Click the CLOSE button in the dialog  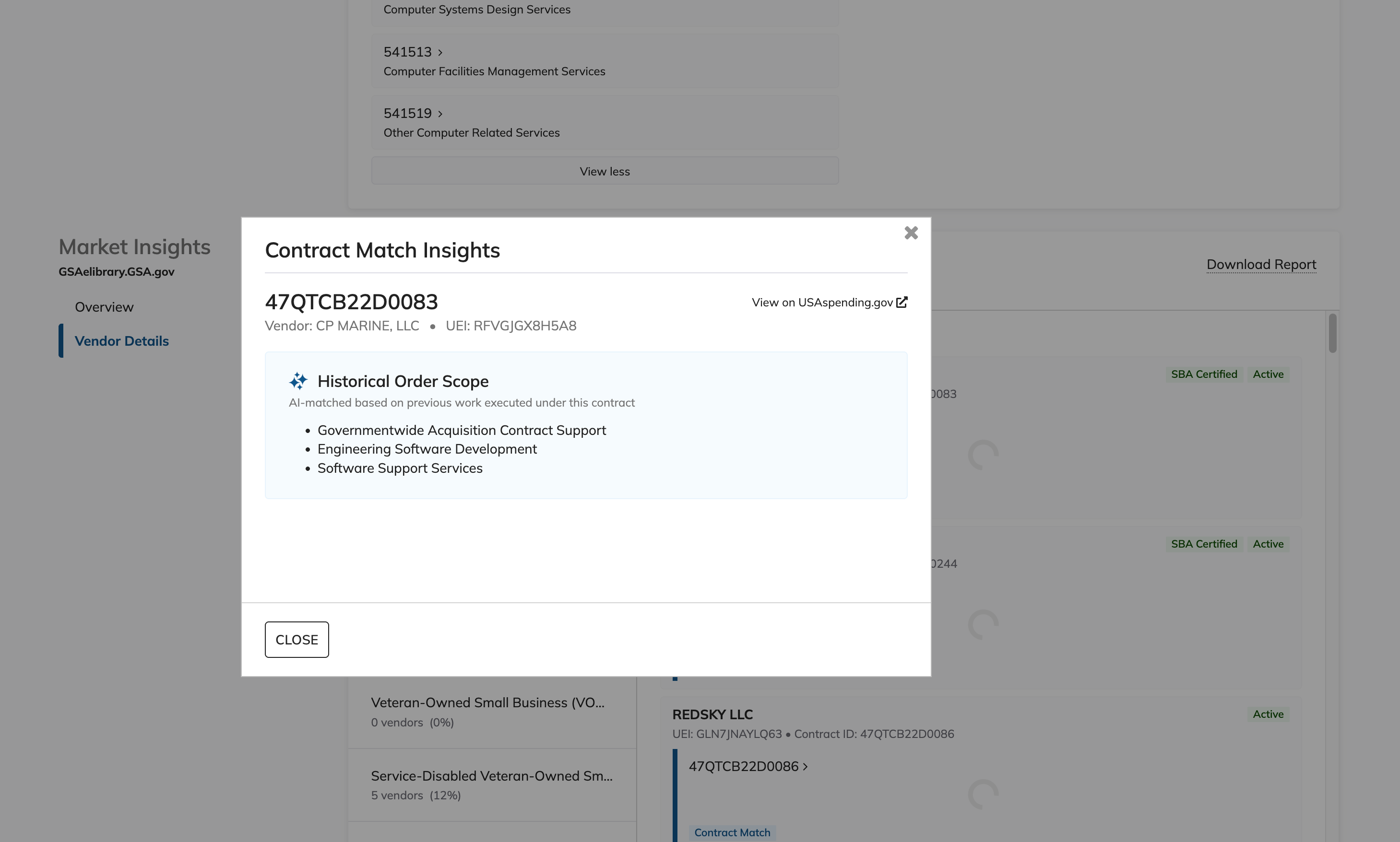pos(297,640)
